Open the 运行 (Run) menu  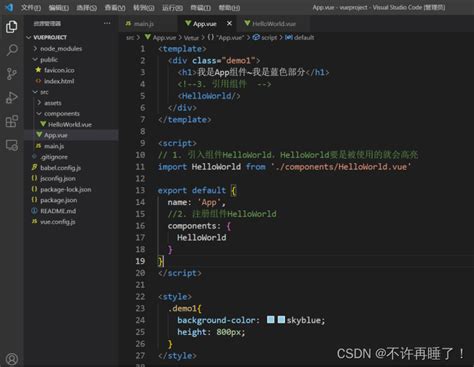coord(172,7)
